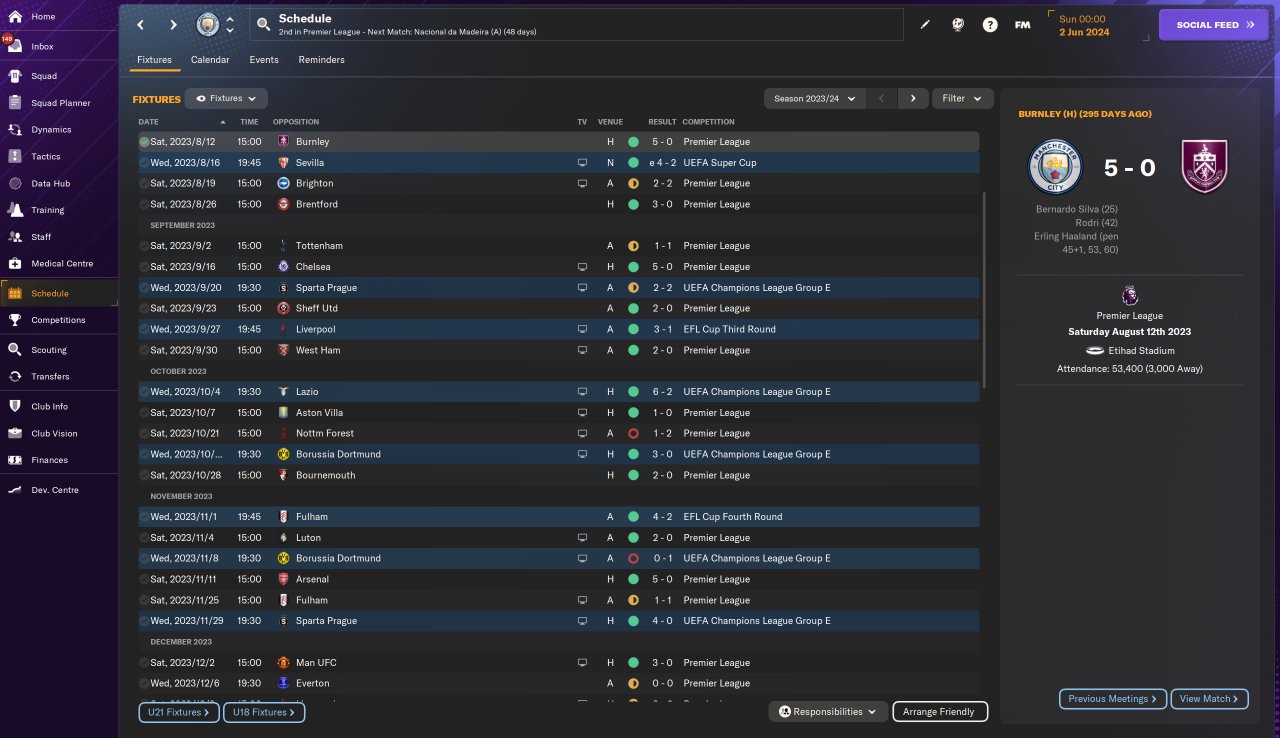Open the help question mark icon

click(990, 25)
